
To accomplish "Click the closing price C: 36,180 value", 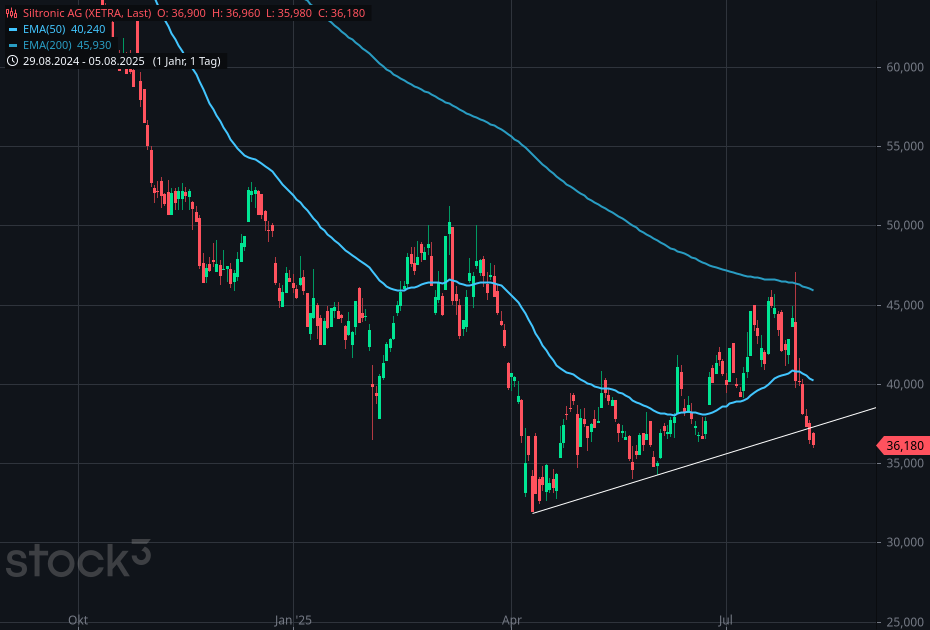I will tap(341, 13).
